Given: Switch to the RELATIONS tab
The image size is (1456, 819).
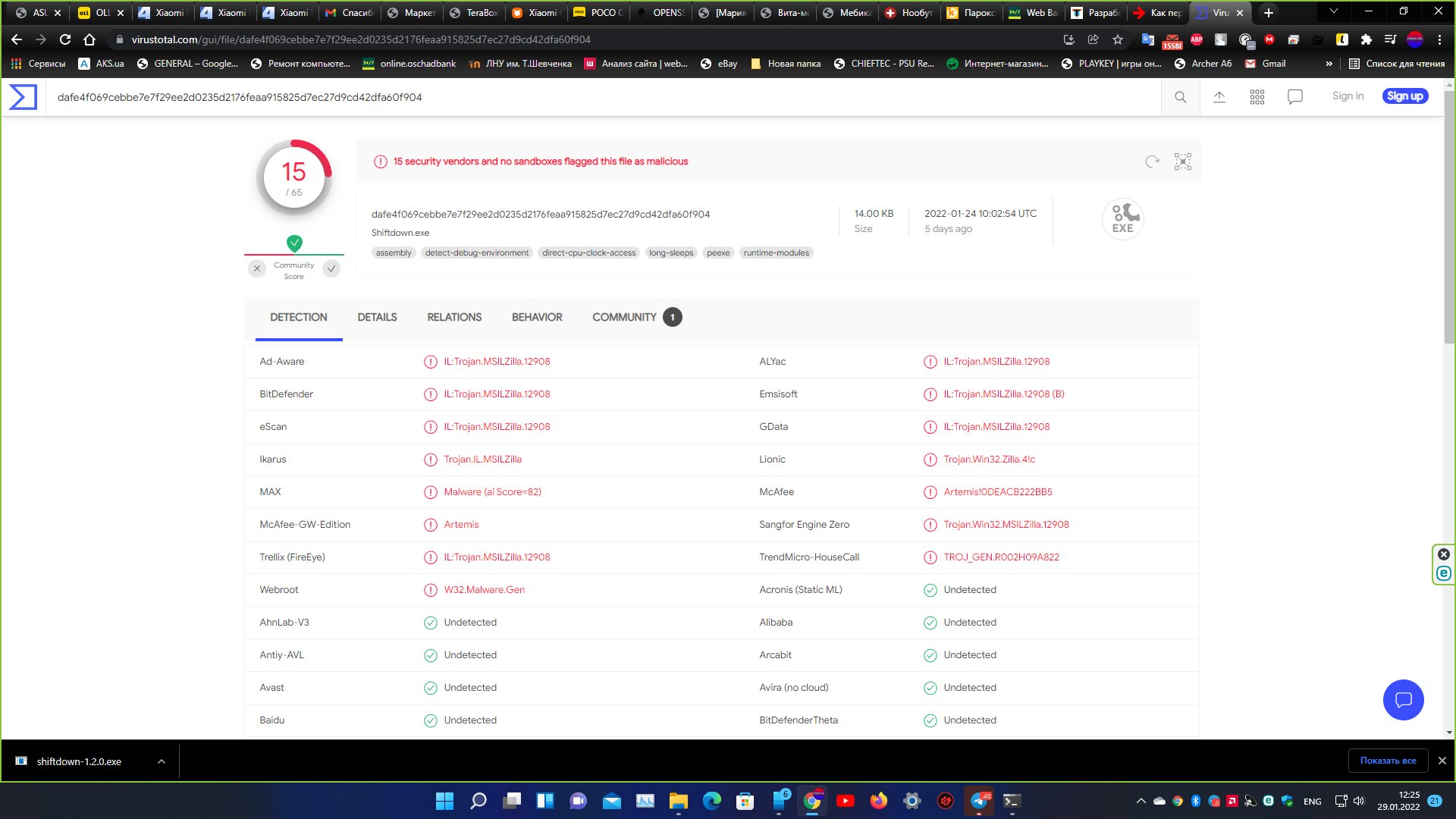Looking at the screenshot, I should click(454, 318).
